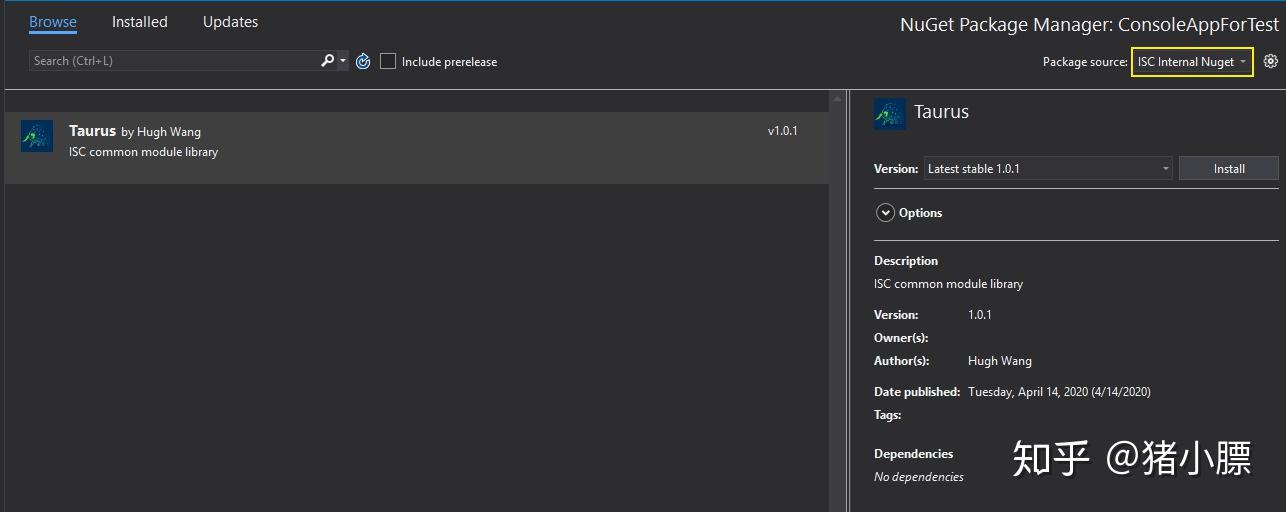Click the Install button
The height and width of the screenshot is (512, 1286).
(x=1228, y=169)
